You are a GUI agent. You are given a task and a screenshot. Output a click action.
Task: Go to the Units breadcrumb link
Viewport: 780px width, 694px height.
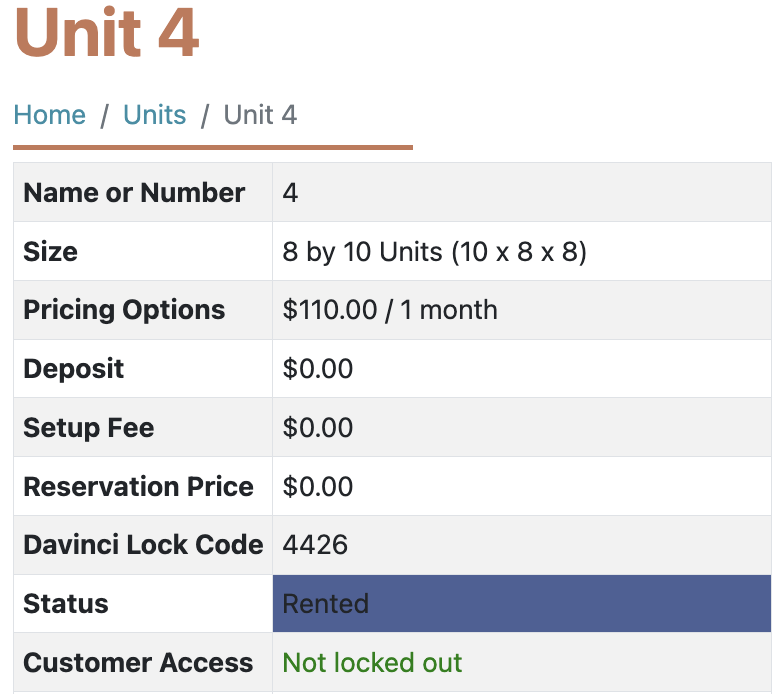pos(155,115)
